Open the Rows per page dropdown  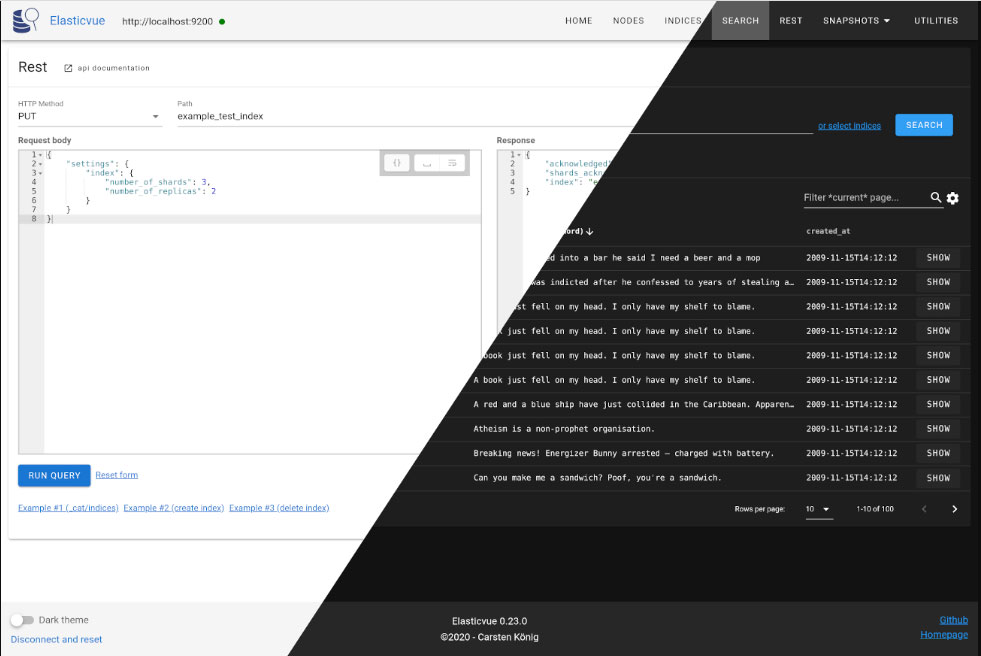[x=819, y=508]
